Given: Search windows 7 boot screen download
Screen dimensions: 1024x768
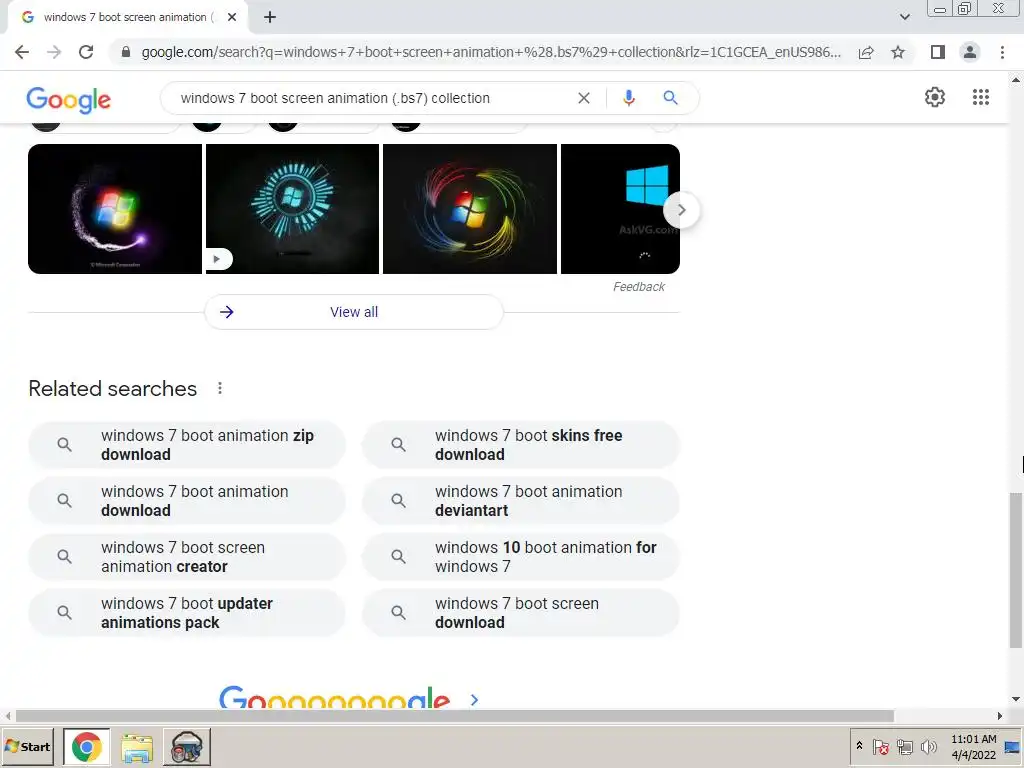Looking at the screenshot, I should pos(521,613).
